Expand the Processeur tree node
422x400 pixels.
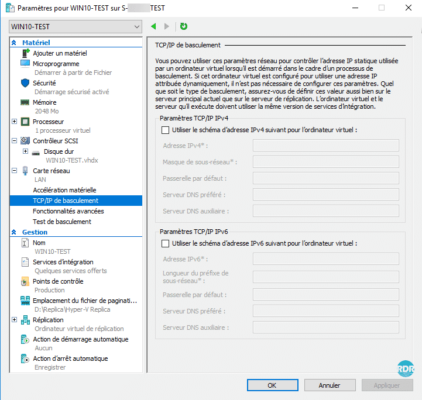coord(14,121)
